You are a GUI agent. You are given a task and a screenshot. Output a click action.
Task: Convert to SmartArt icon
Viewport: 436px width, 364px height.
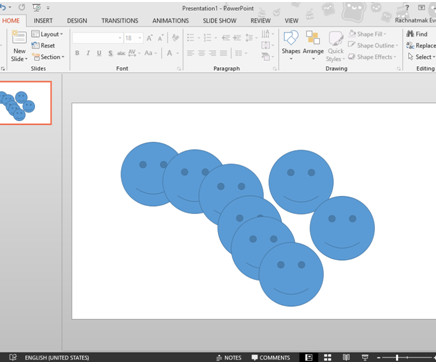pos(267,57)
